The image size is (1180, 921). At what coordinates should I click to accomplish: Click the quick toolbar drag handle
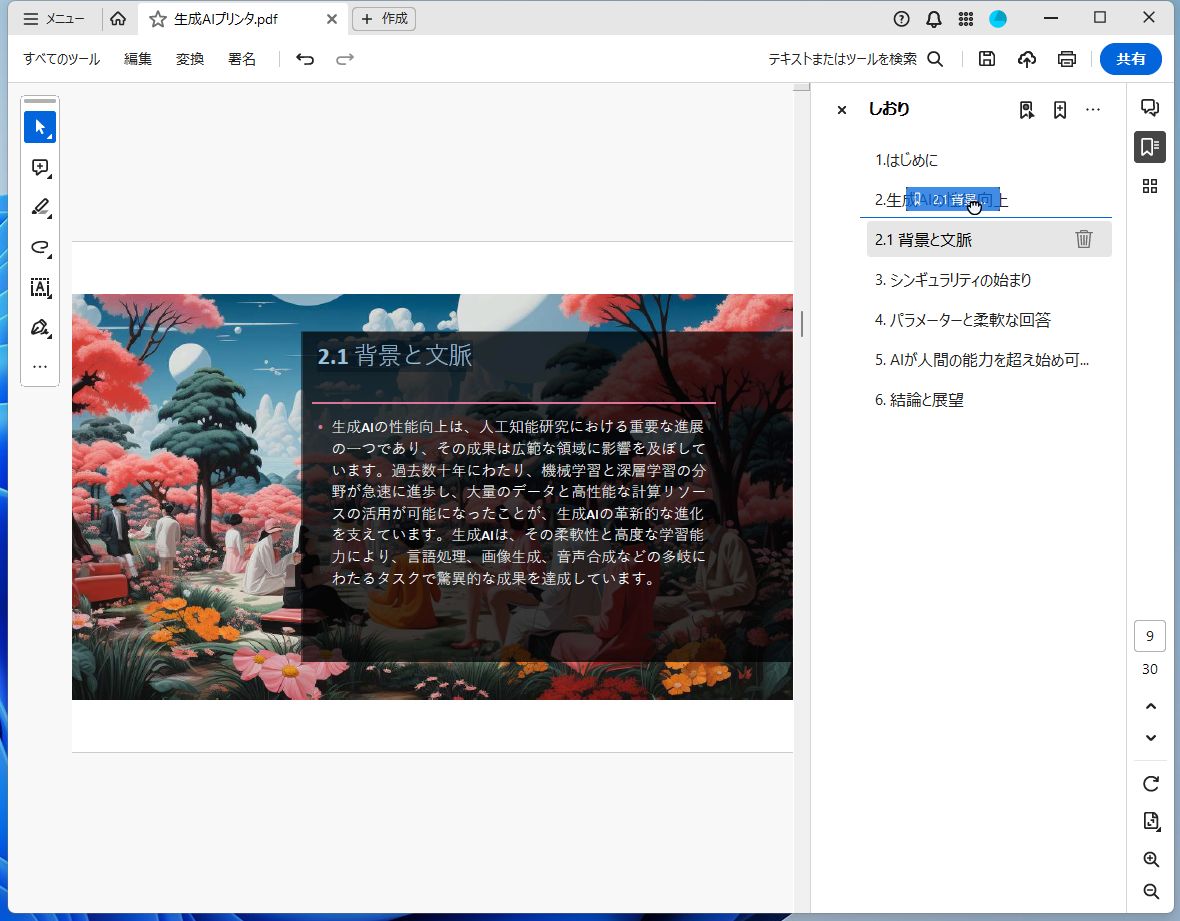[40, 100]
